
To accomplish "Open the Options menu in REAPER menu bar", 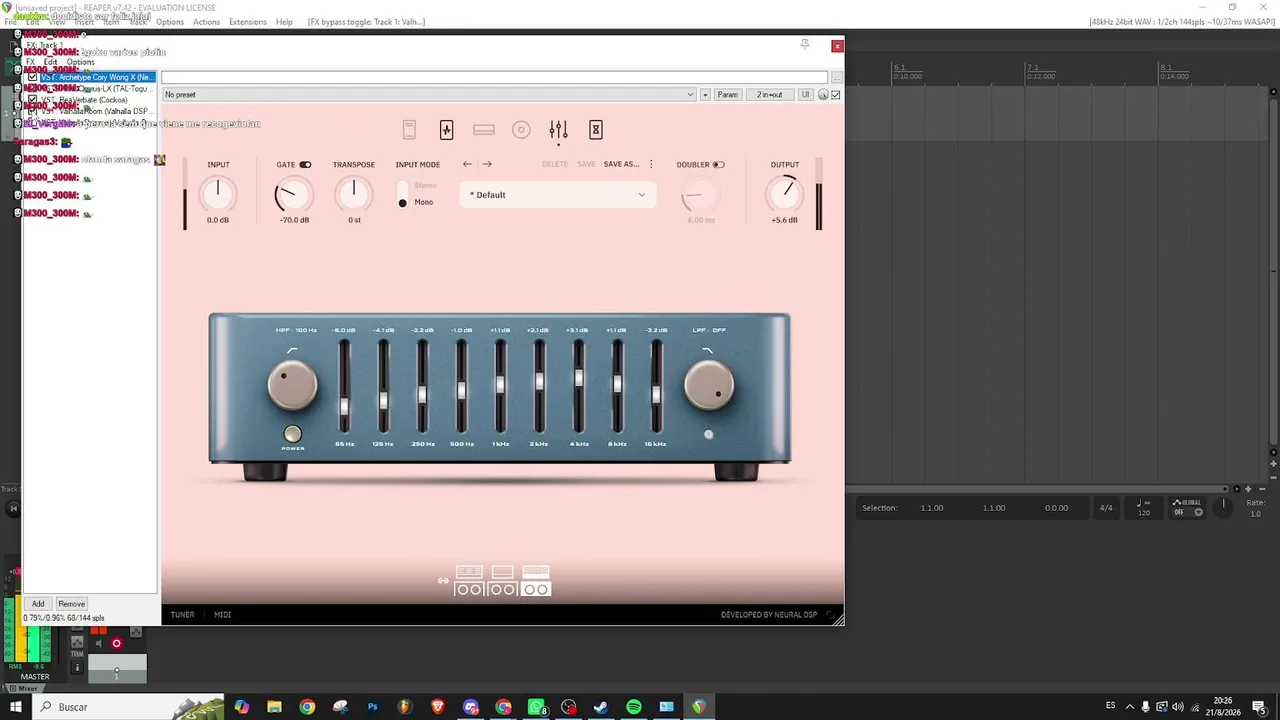I will [170, 22].
